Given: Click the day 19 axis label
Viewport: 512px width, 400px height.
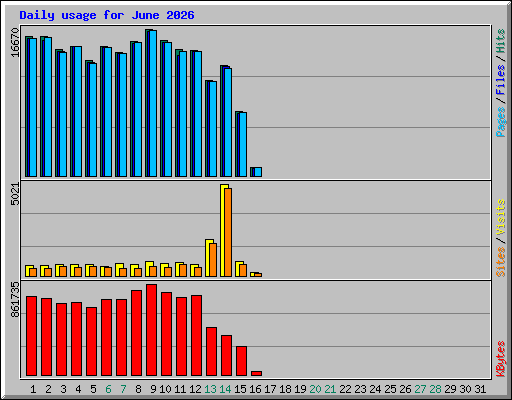Looking at the screenshot, I should tap(300, 389).
